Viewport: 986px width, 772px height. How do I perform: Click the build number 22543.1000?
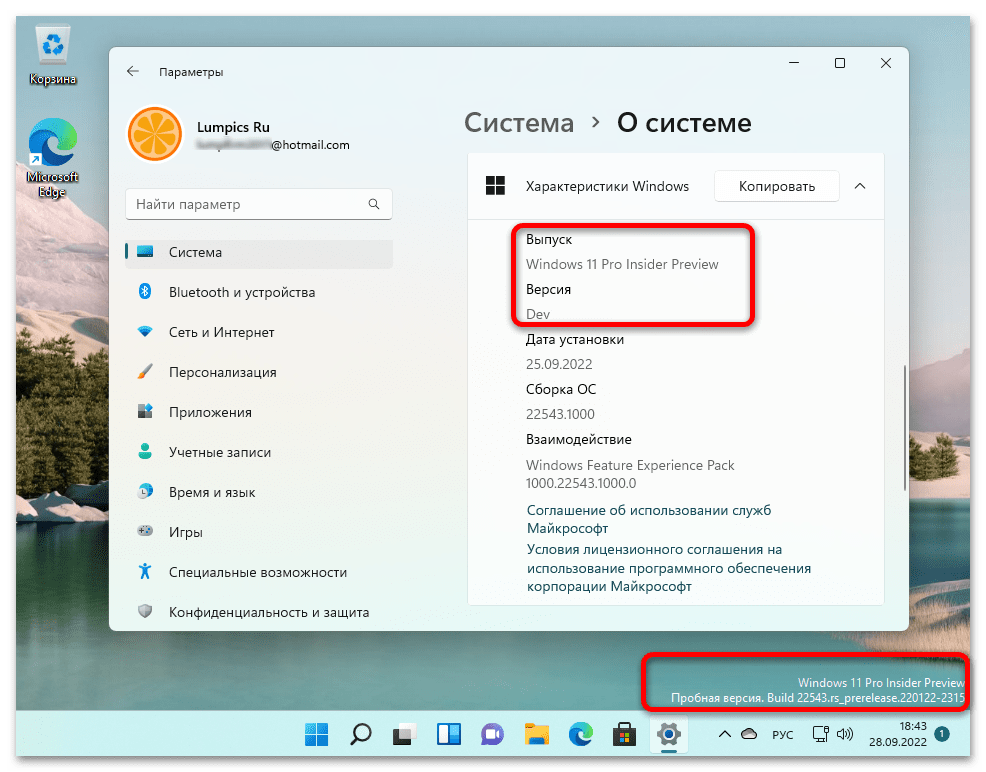click(560, 414)
